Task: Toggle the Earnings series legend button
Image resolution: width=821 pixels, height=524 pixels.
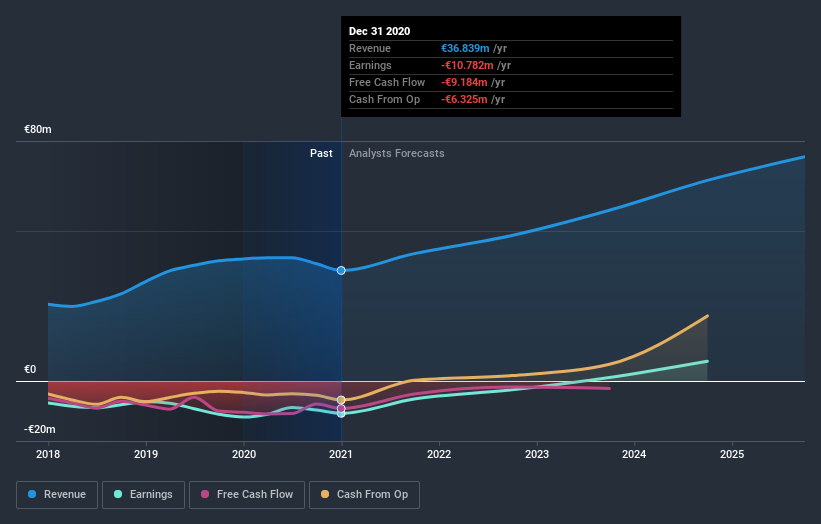Action: tap(143, 495)
